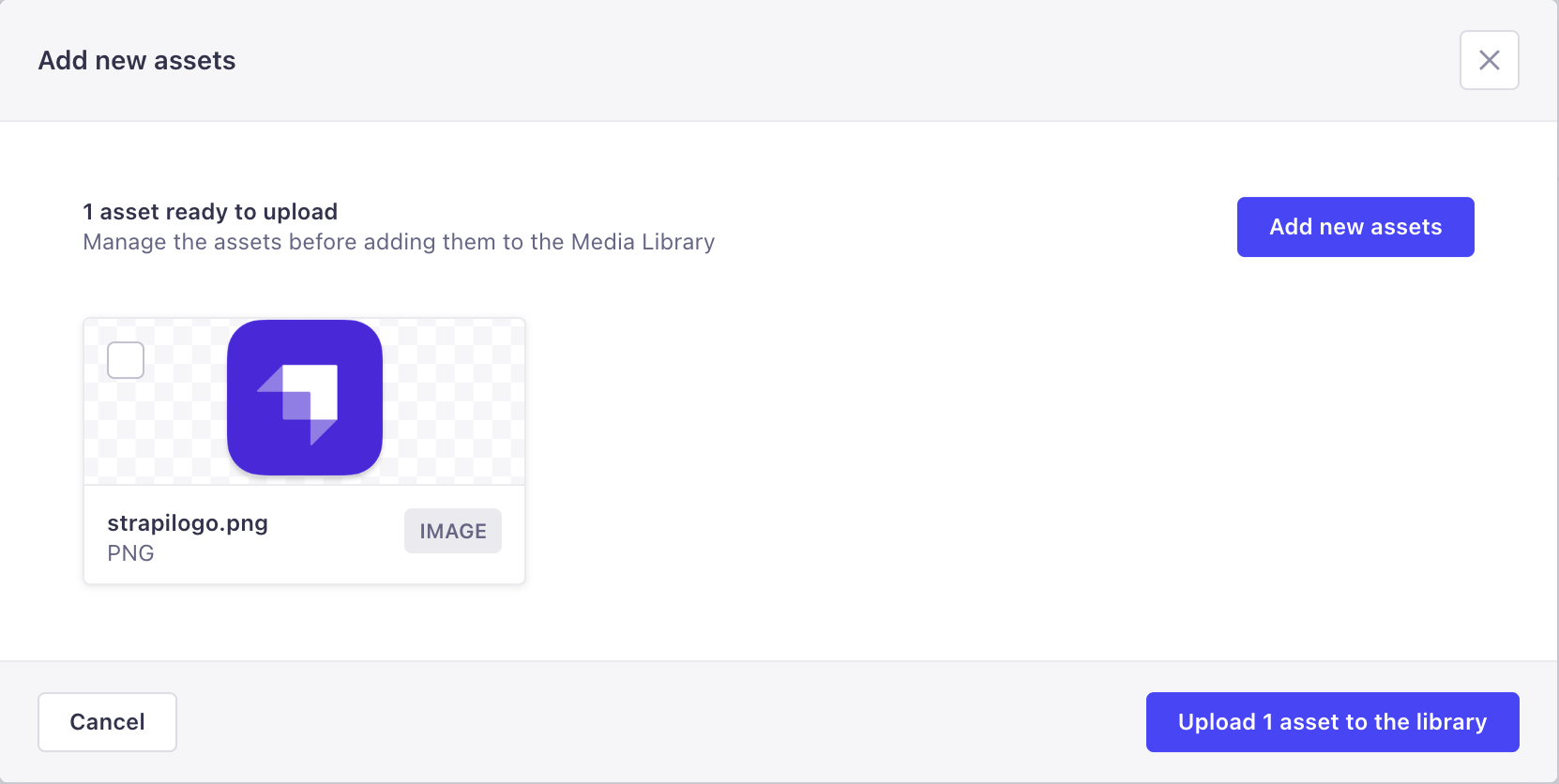Activate the purple upload button at bottom
1559x784 pixels.
[1331, 722]
